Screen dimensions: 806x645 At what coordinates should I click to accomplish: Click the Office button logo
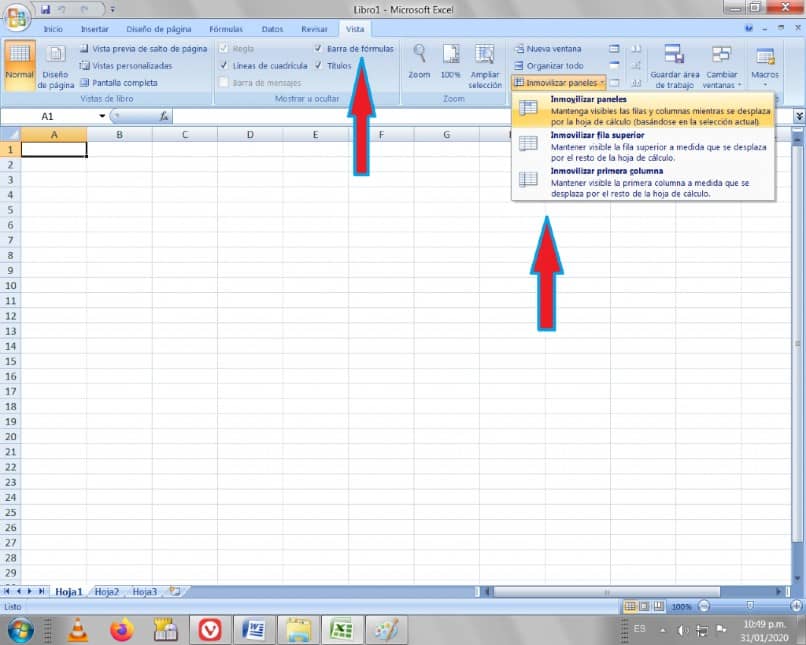[17, 17]
